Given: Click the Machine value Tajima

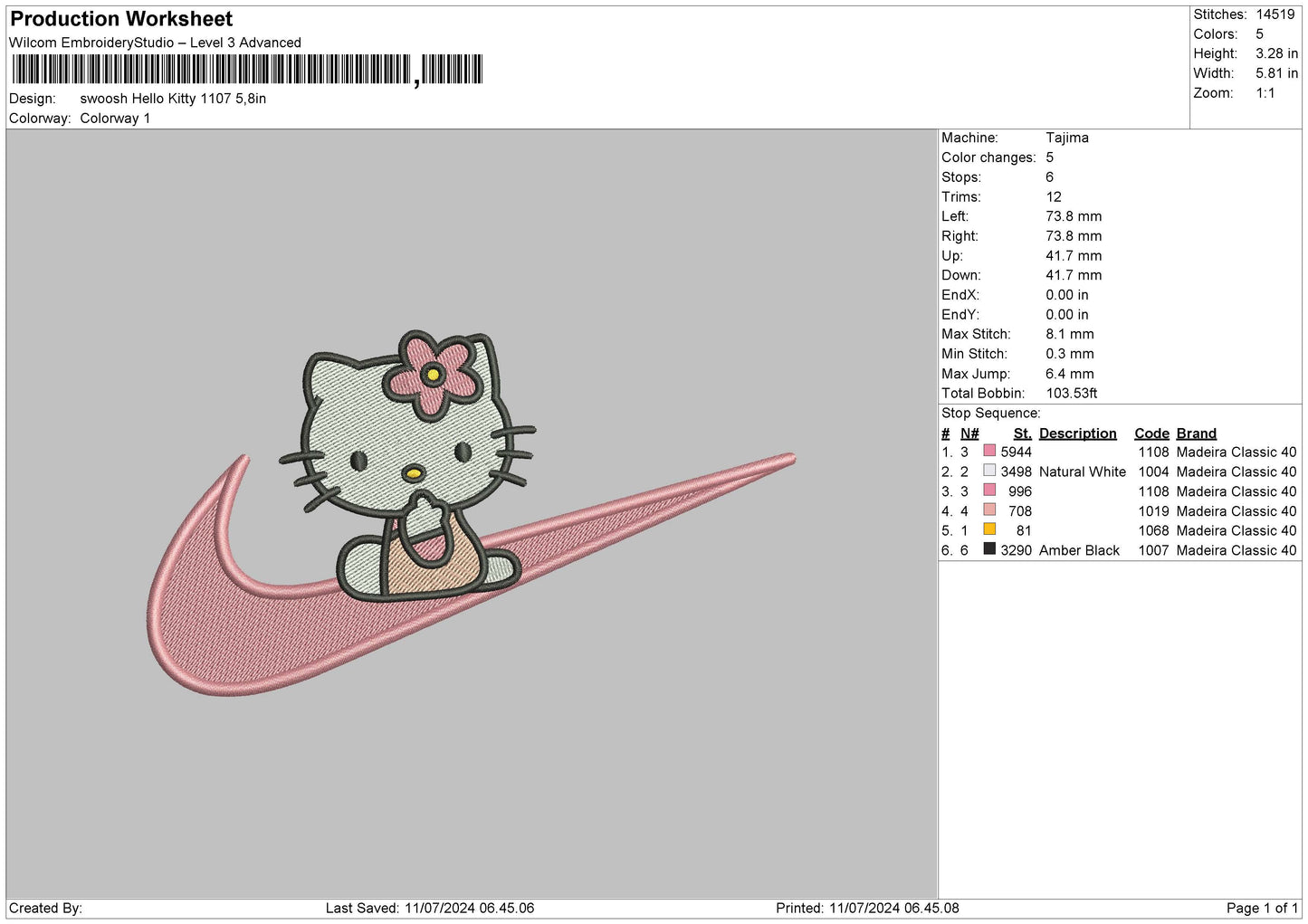Looking at the screenshot, I should 1067,138.
